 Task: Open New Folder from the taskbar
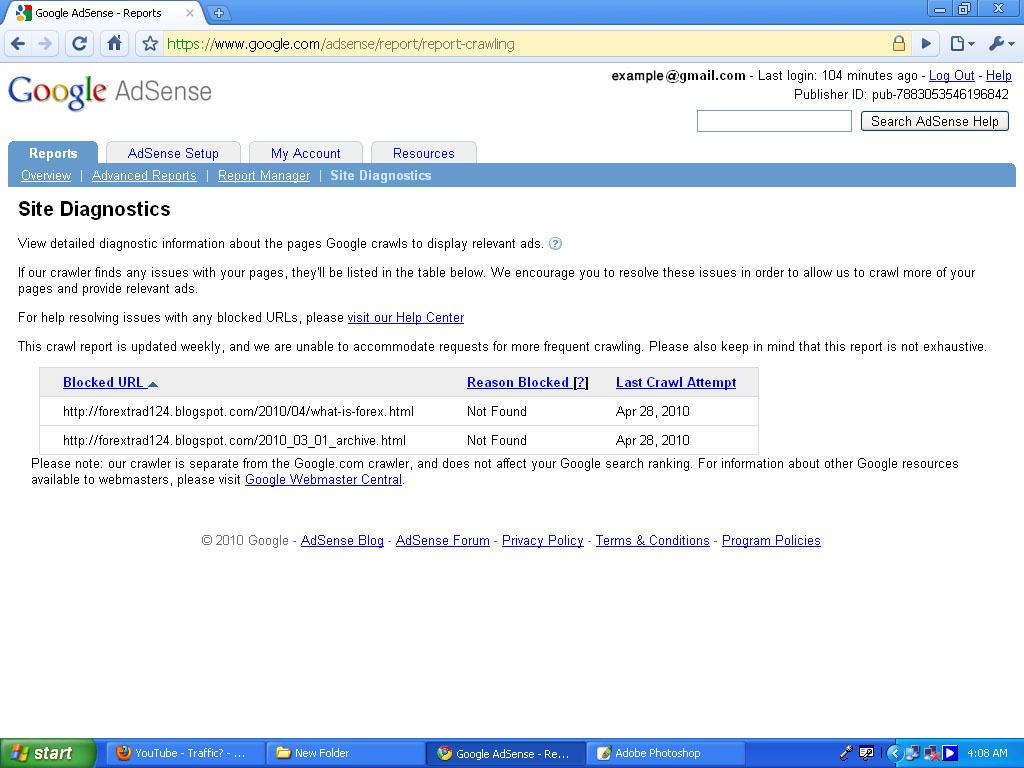point(345,753)
